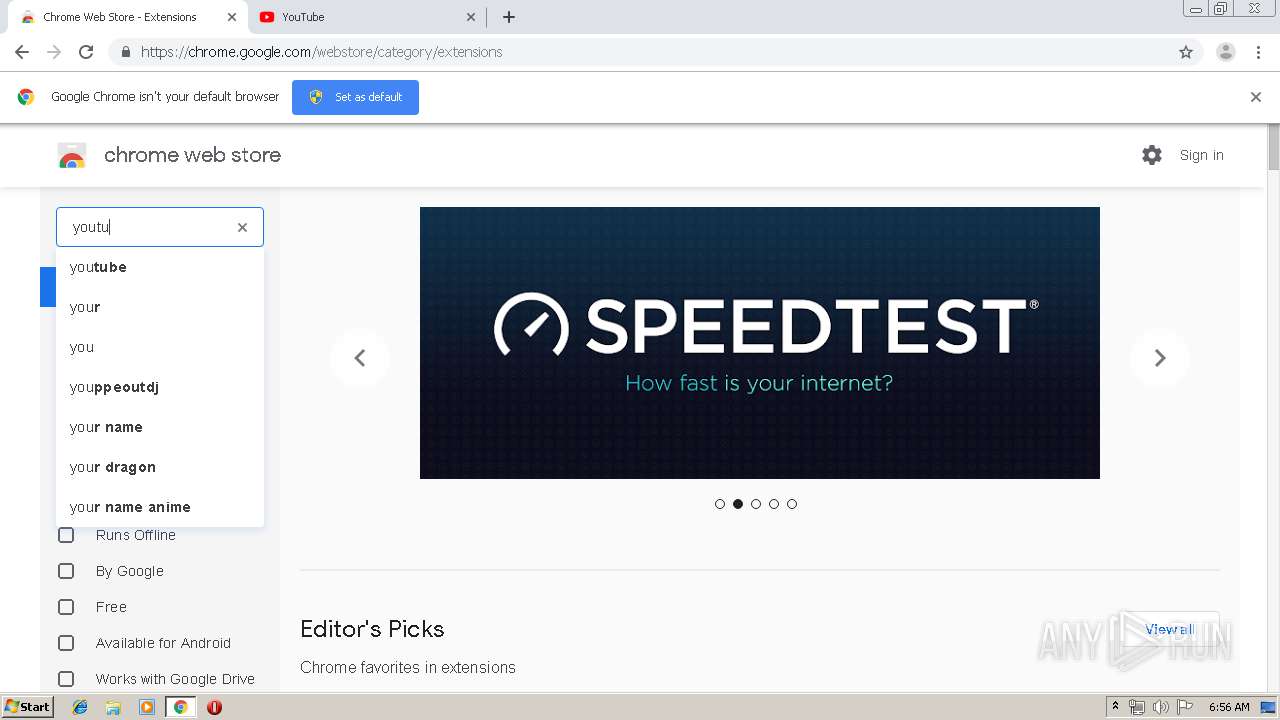The width and height of the screenshot is (1280, 720).
Task: Toggle Available for Android checkbox
Action: [66, 643]
